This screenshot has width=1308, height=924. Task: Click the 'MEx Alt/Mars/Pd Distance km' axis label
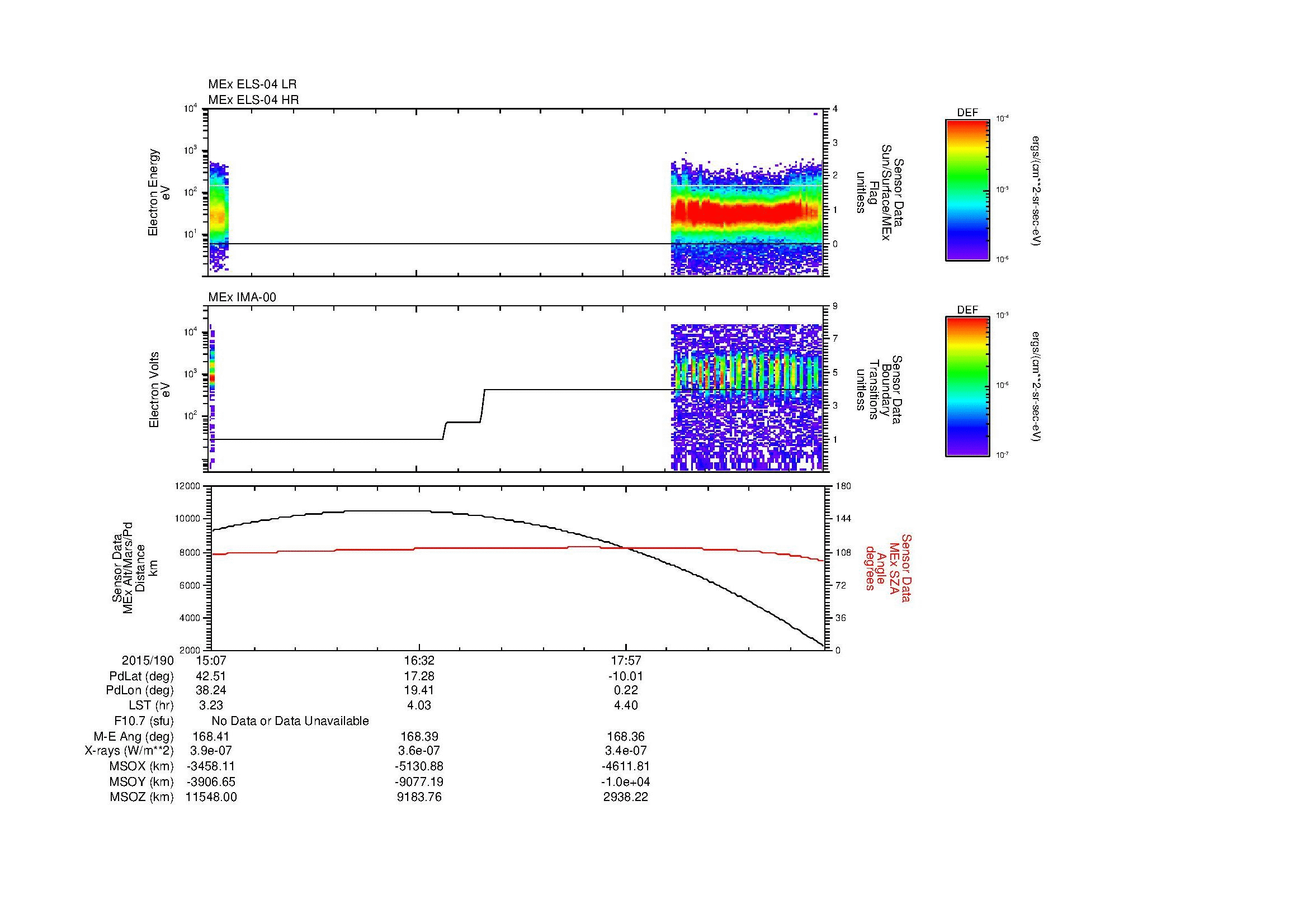pos(135,567)
